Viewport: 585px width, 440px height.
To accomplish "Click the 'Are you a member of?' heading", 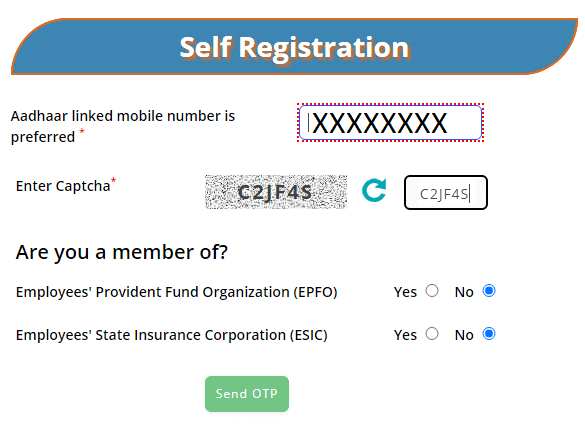I will [x=122, y=252].
